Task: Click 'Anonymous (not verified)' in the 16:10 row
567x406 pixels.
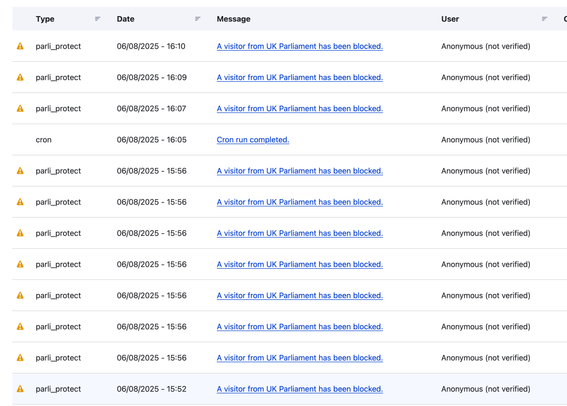Action: (x=486, y=46)
